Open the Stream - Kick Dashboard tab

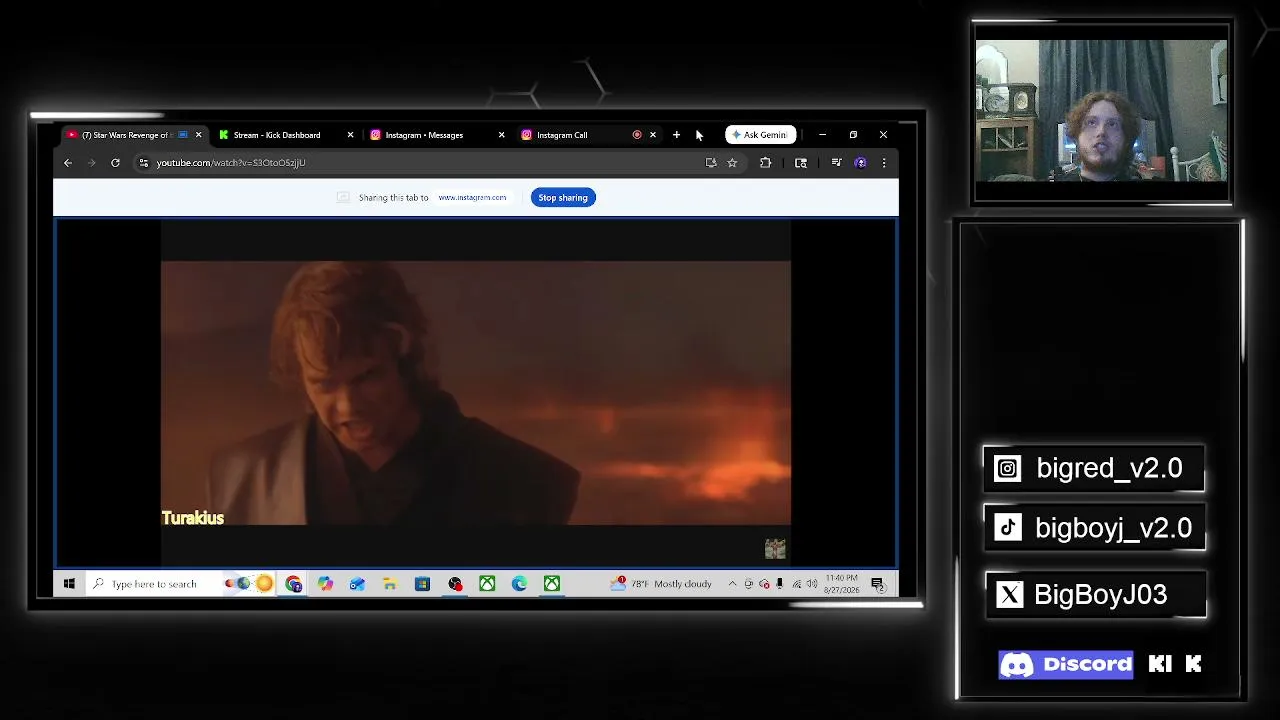[285, 135]
